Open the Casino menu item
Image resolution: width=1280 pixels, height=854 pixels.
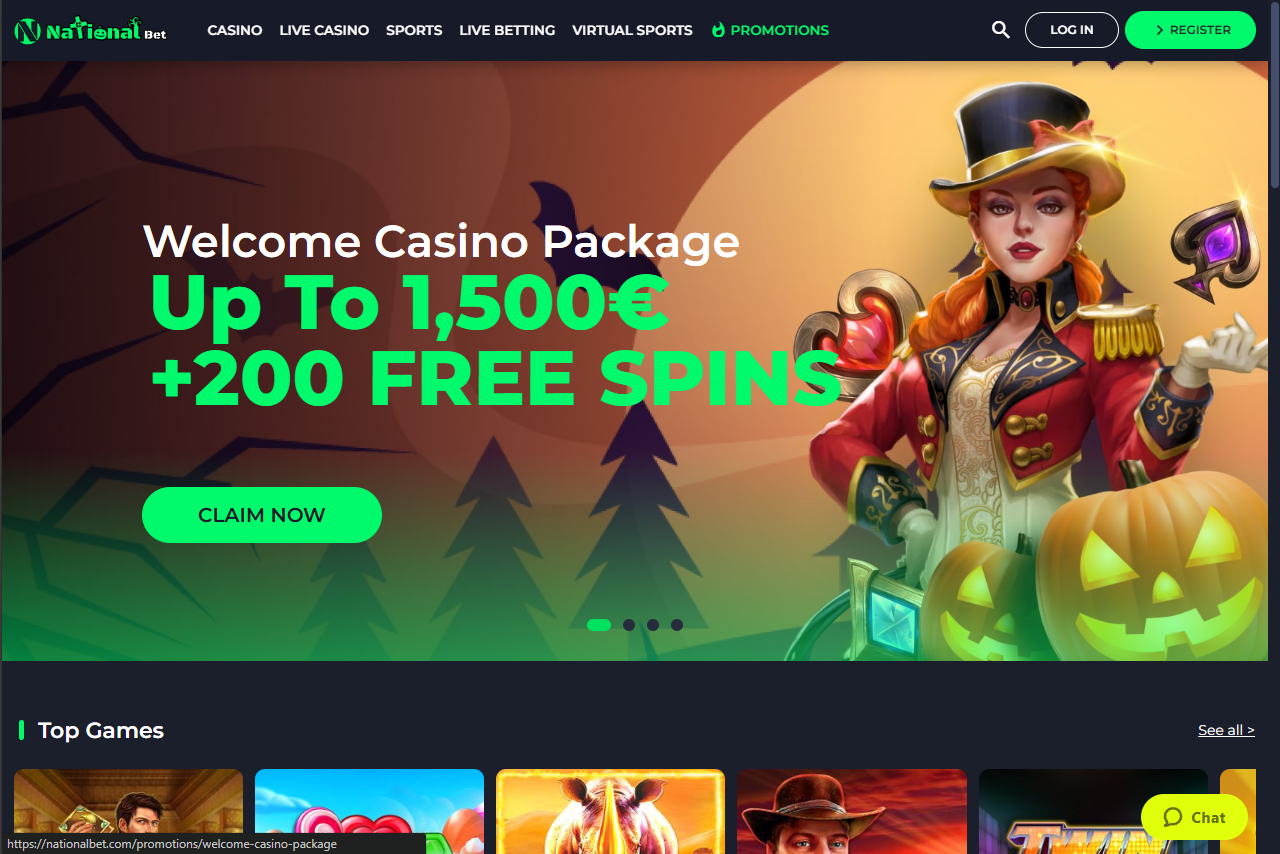235,30
